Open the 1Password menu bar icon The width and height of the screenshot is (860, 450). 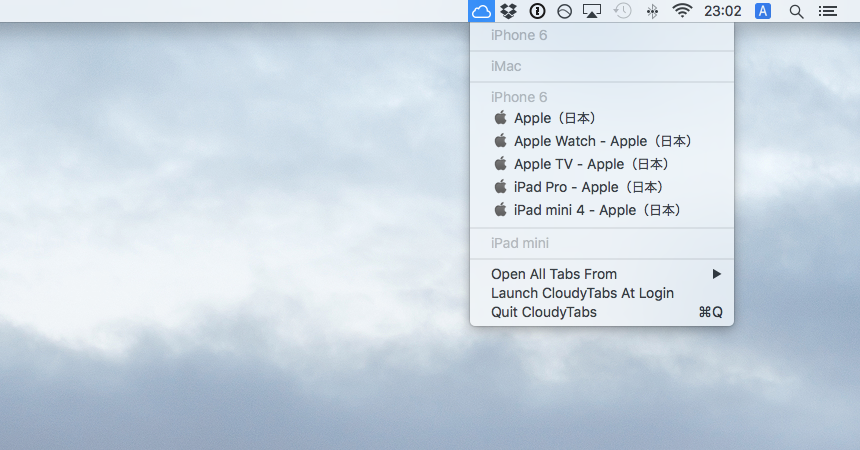537,11
